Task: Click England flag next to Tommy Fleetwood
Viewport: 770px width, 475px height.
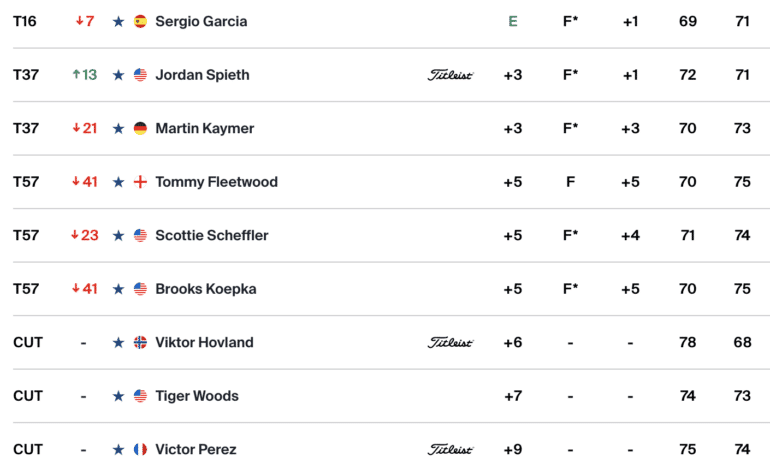Action: coord(140,182)
